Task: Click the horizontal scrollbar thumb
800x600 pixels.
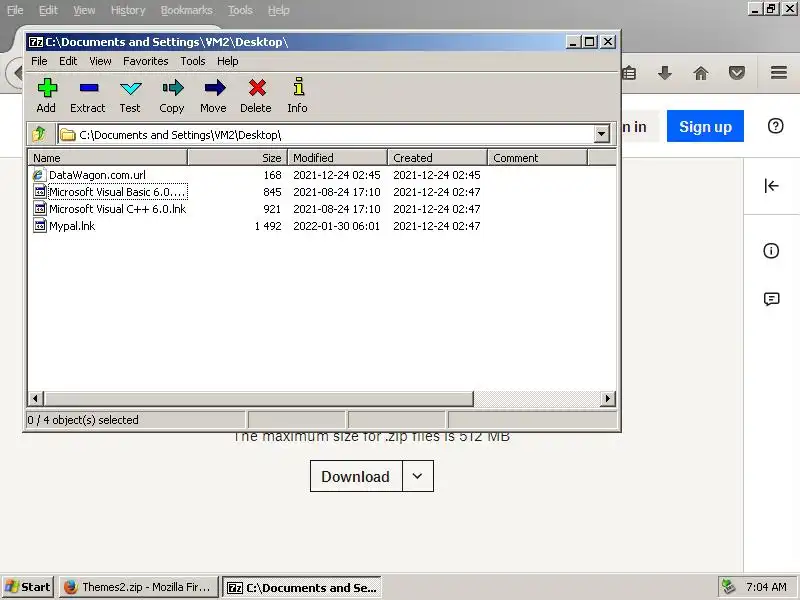Action: point(259,398)
